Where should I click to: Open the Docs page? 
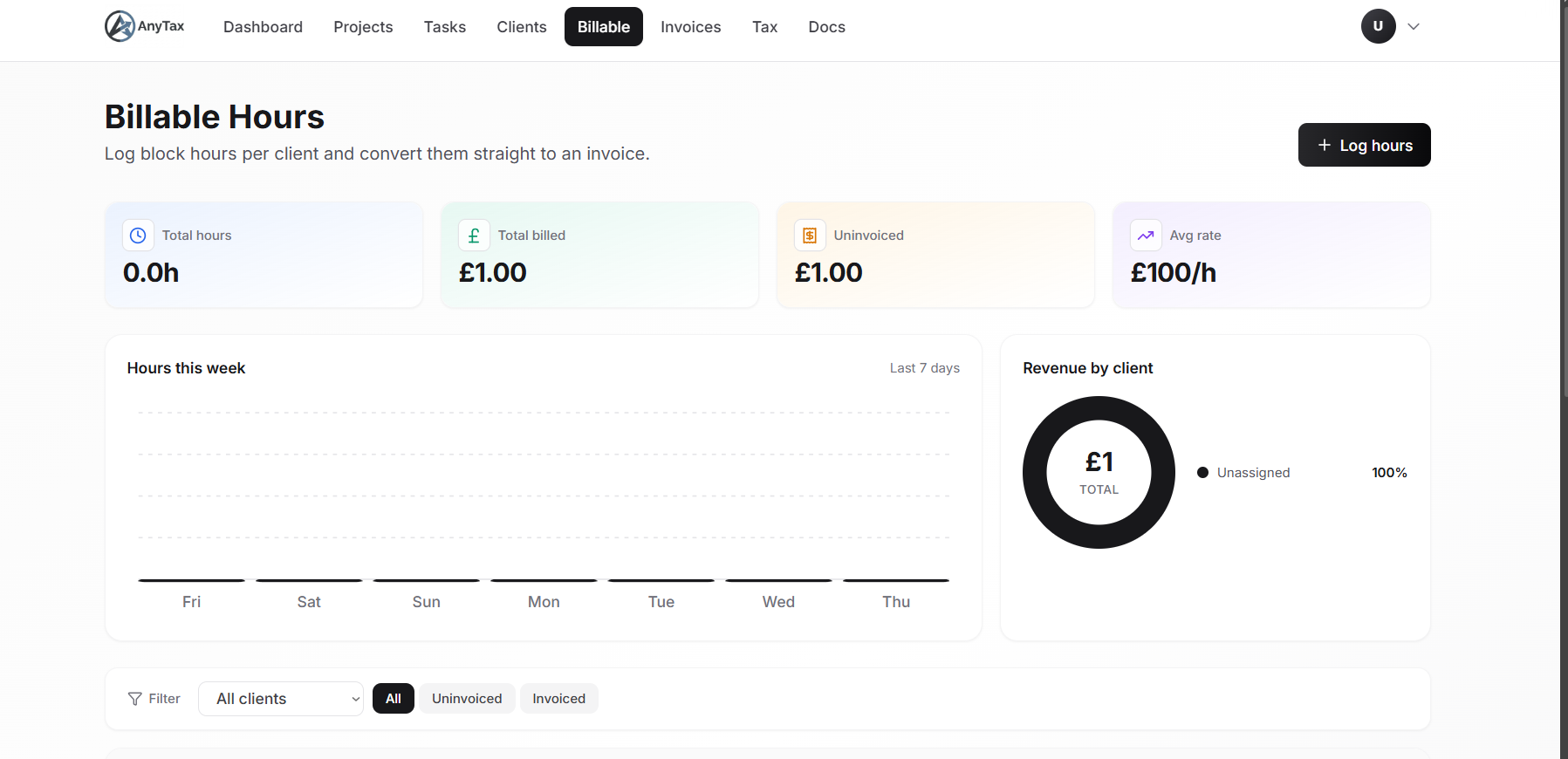[x=826, y=27]
